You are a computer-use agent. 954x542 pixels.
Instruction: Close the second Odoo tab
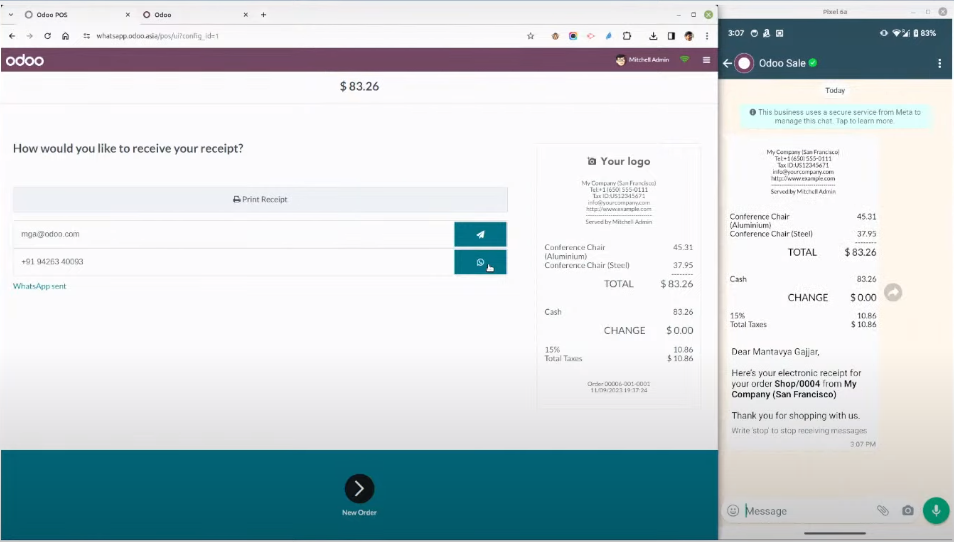[245, 15]
